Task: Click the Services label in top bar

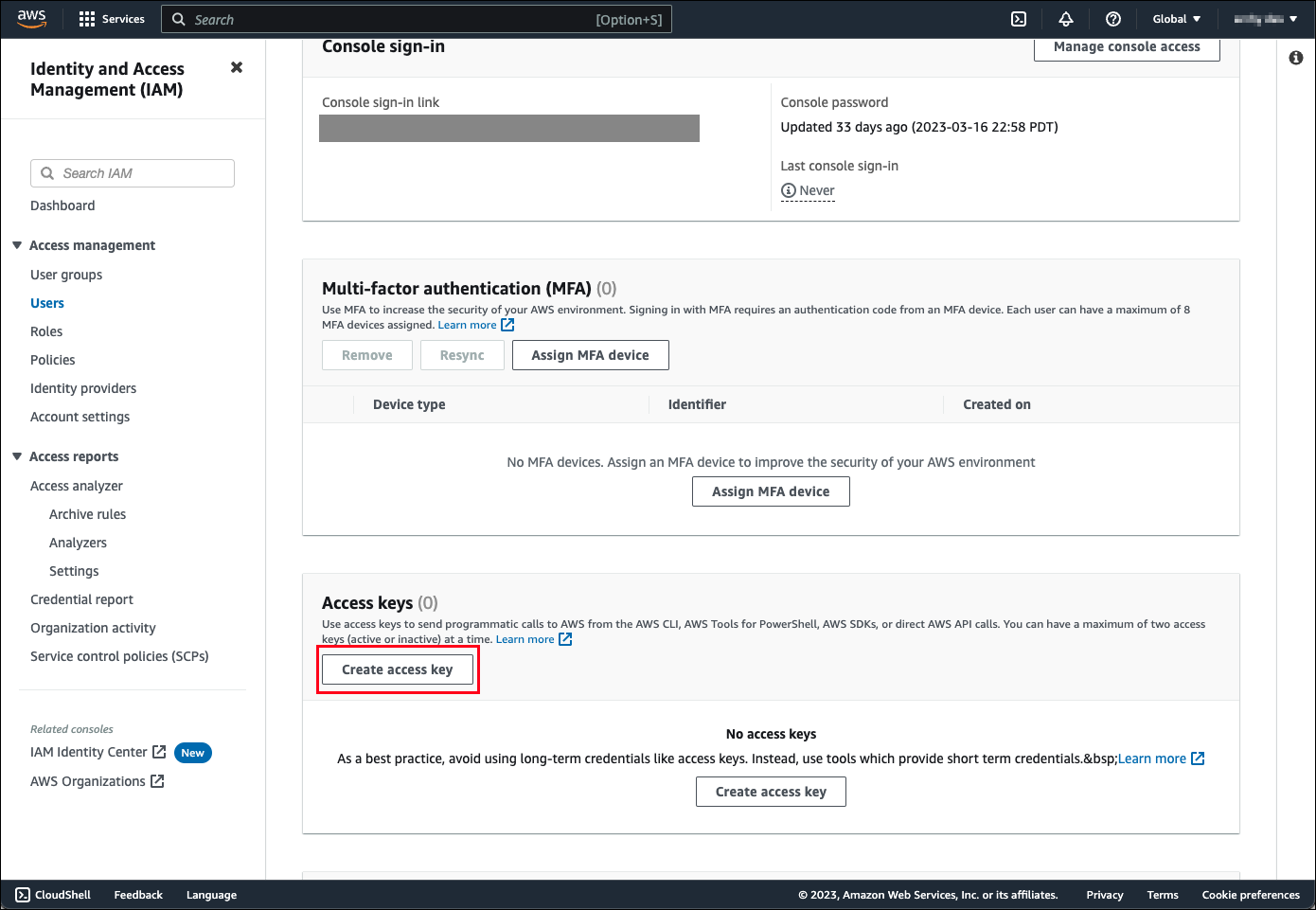Action: (x=123, y=19)
